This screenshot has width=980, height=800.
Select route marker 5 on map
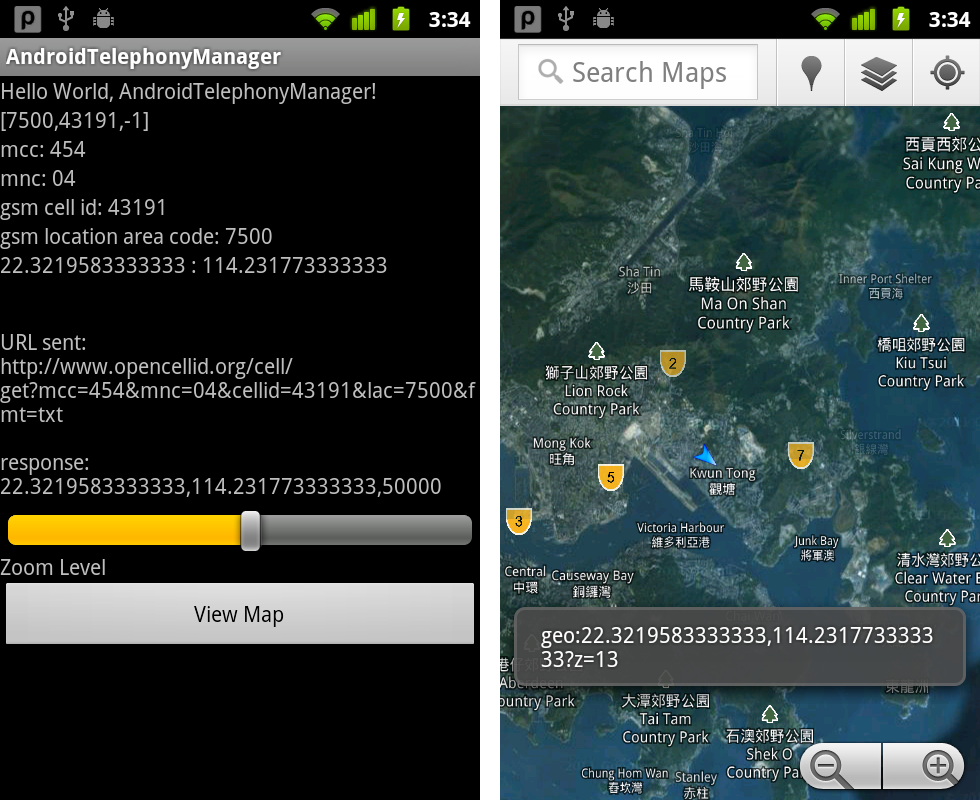point(611,478)
